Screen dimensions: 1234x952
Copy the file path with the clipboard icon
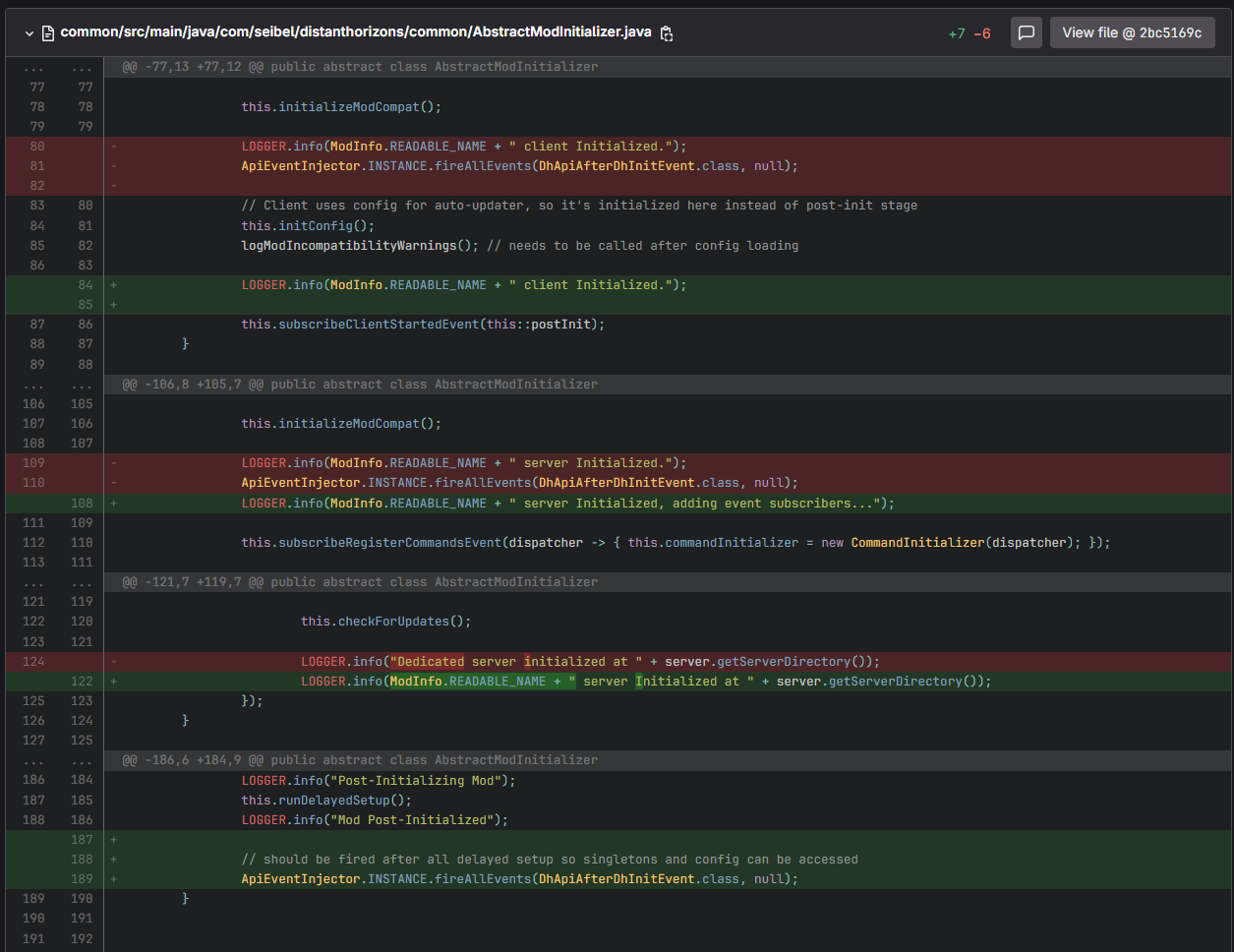pyautogui.click(x=667, y=32)
